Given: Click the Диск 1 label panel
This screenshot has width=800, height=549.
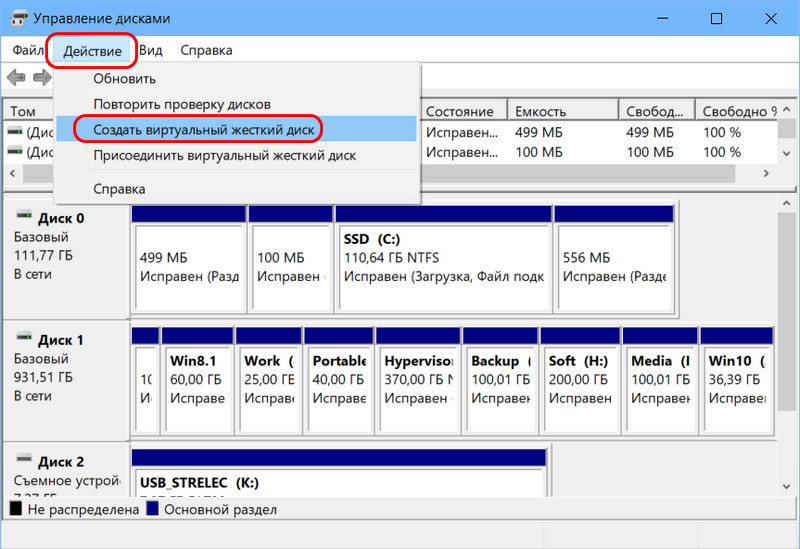Looking at the screenshot, I should (65, 381).
